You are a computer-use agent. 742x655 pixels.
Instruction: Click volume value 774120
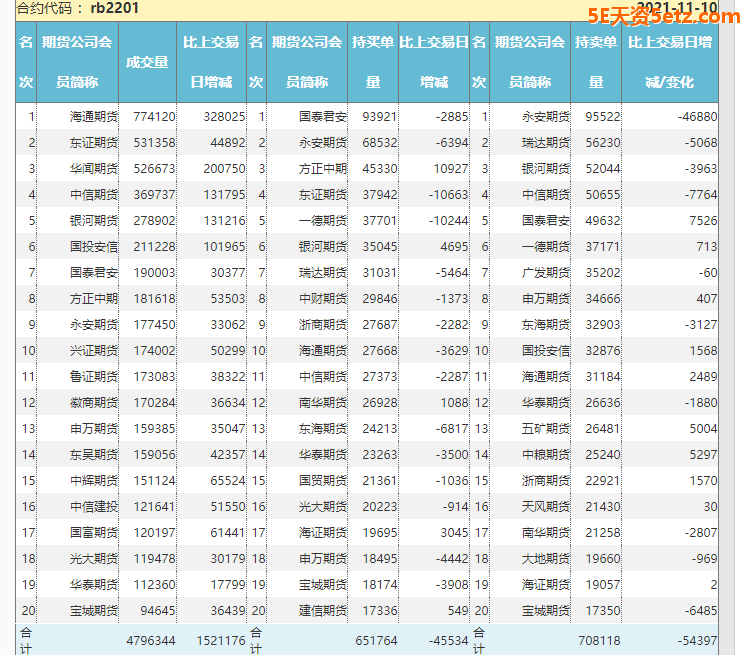(x=154, y=116)
